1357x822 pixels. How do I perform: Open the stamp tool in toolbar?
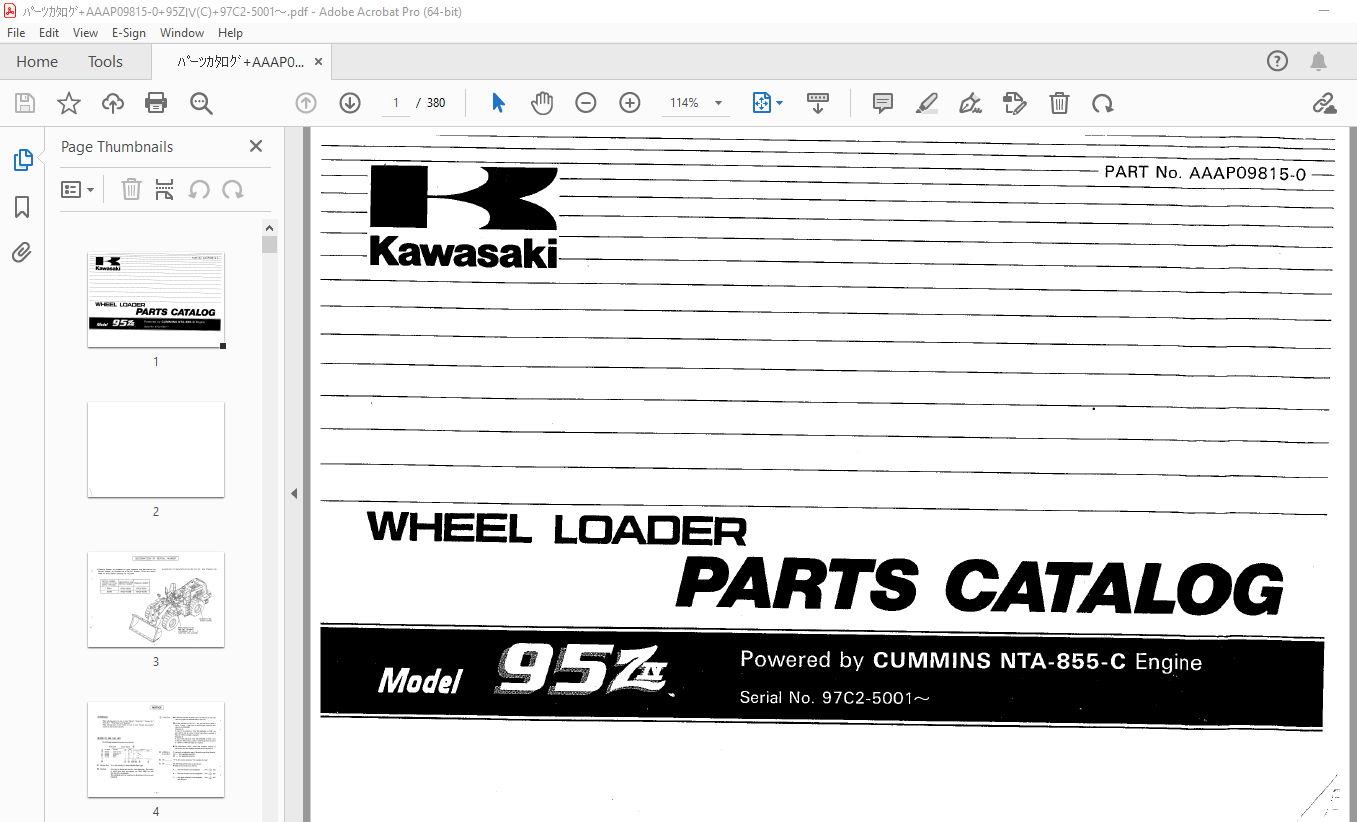pos(1014,103)
